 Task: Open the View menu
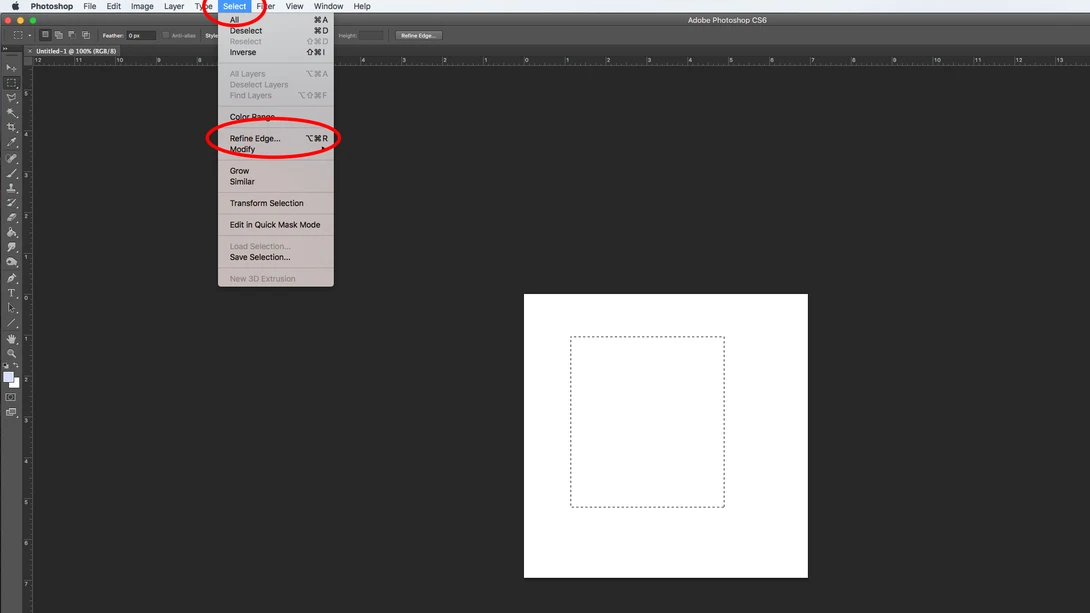pos(294,6)
